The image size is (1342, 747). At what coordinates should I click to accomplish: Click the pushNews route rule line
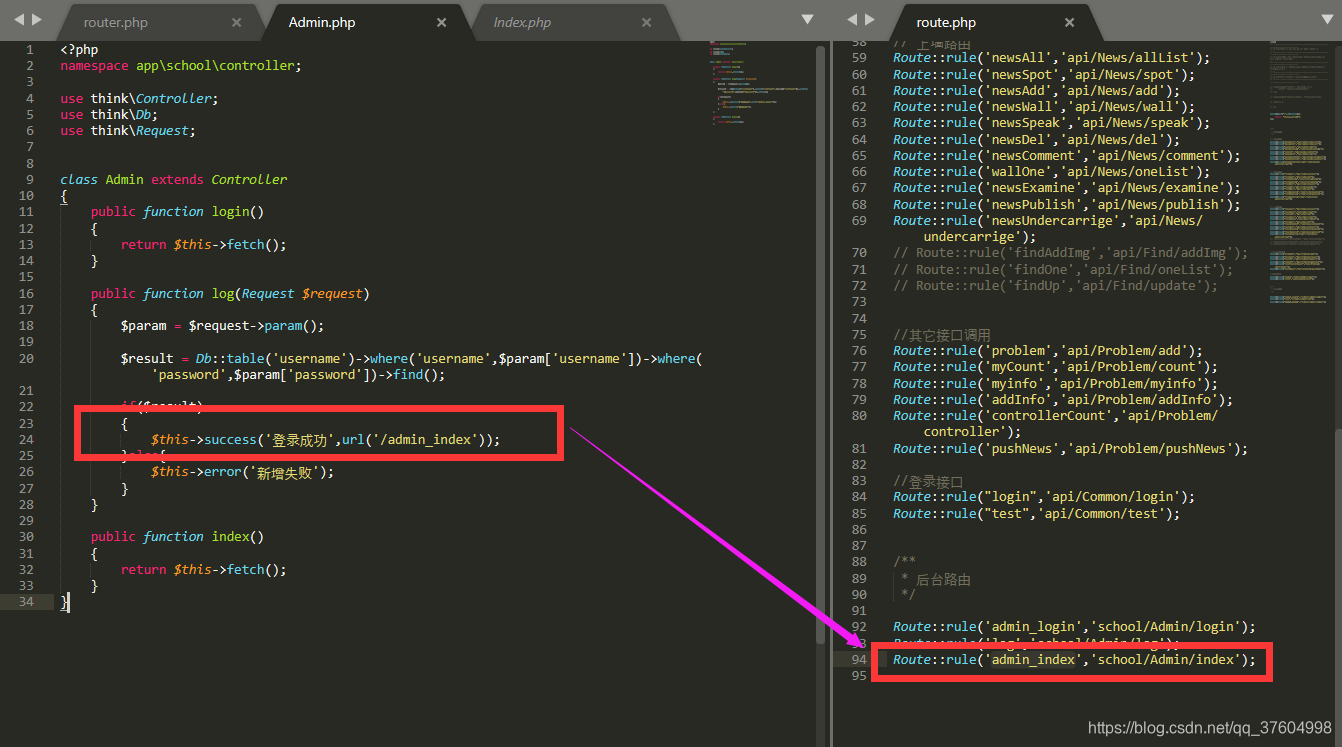1070,448
